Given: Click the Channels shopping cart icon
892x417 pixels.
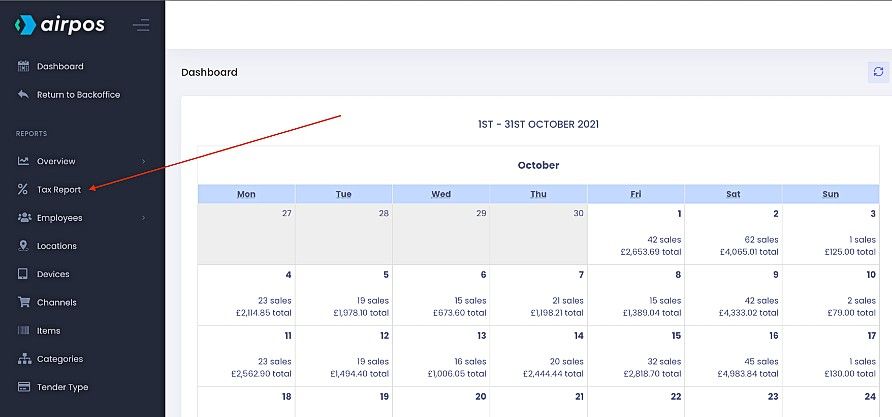Looking at the screenshot, I should (x=23, y=302).
